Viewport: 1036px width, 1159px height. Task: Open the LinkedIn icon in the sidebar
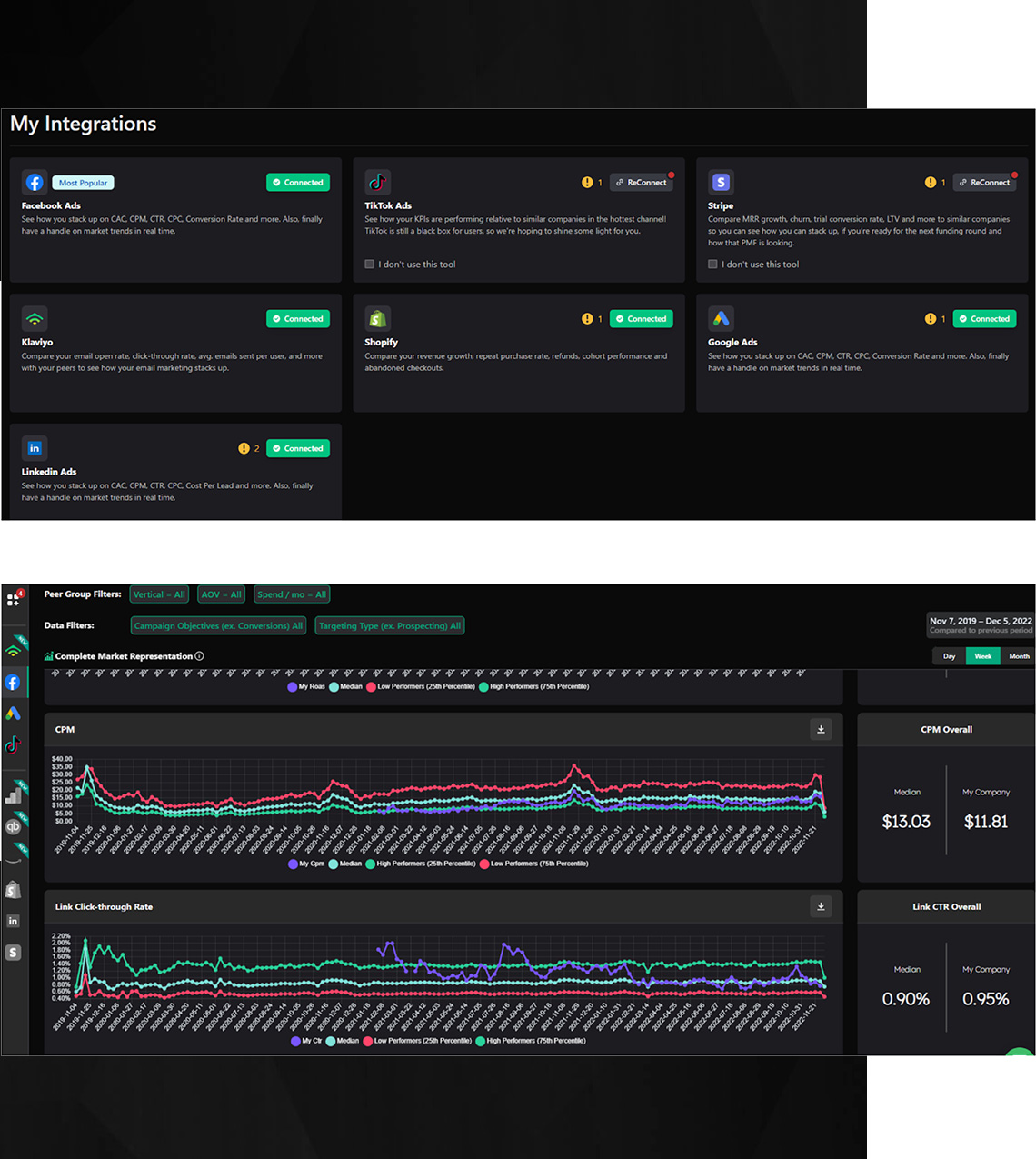[x=13, y=921]
